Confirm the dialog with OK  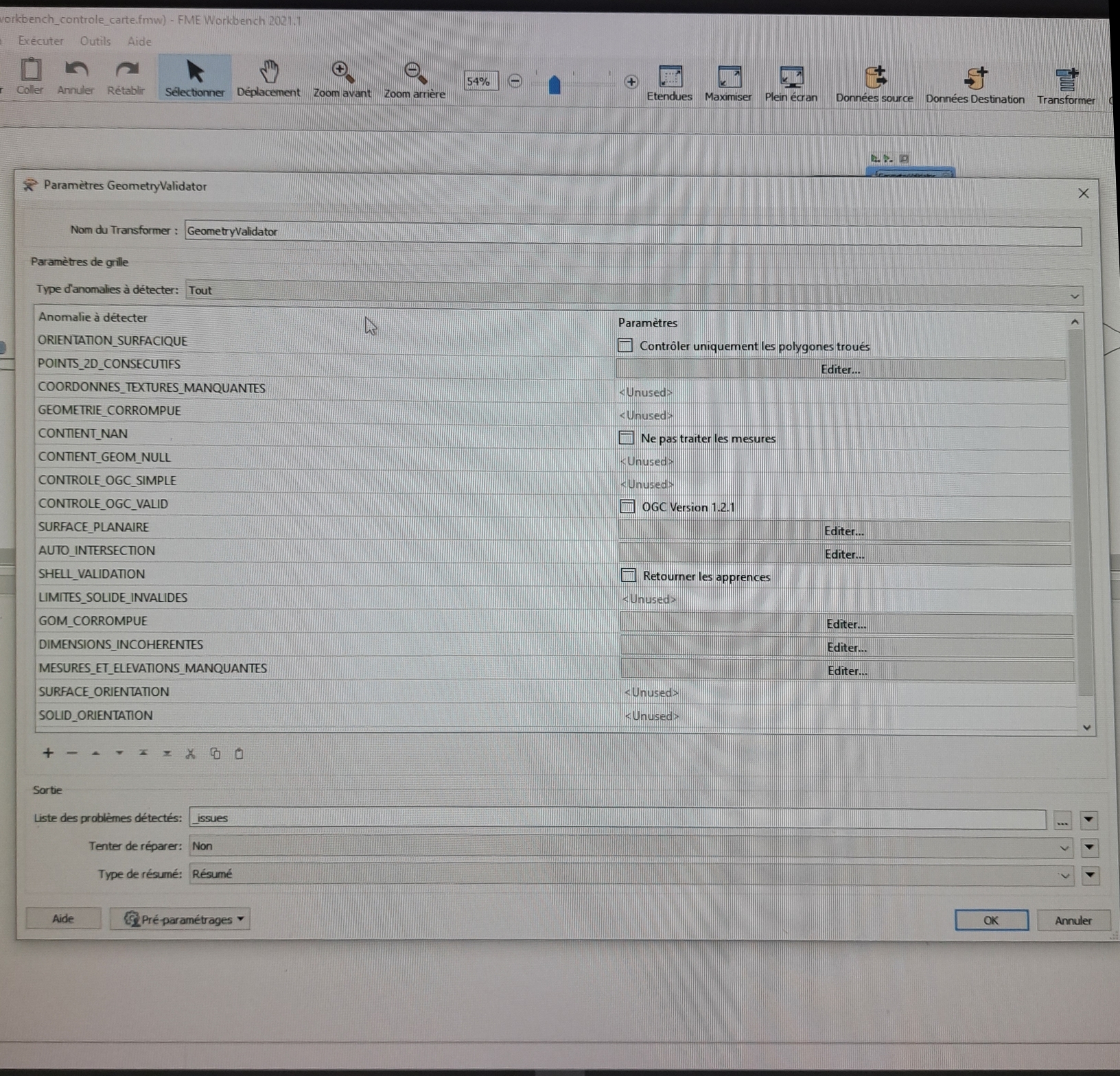click(x=992, y=920)
